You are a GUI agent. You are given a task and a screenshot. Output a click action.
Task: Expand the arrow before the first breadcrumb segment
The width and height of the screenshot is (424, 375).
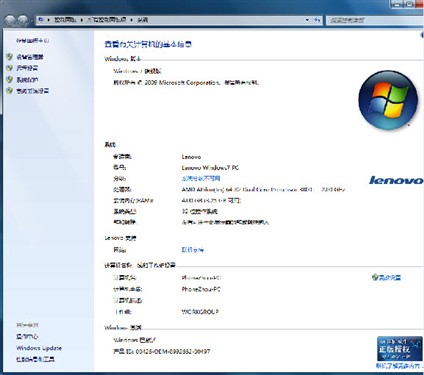pyautogui.click(x=48, y=20)
